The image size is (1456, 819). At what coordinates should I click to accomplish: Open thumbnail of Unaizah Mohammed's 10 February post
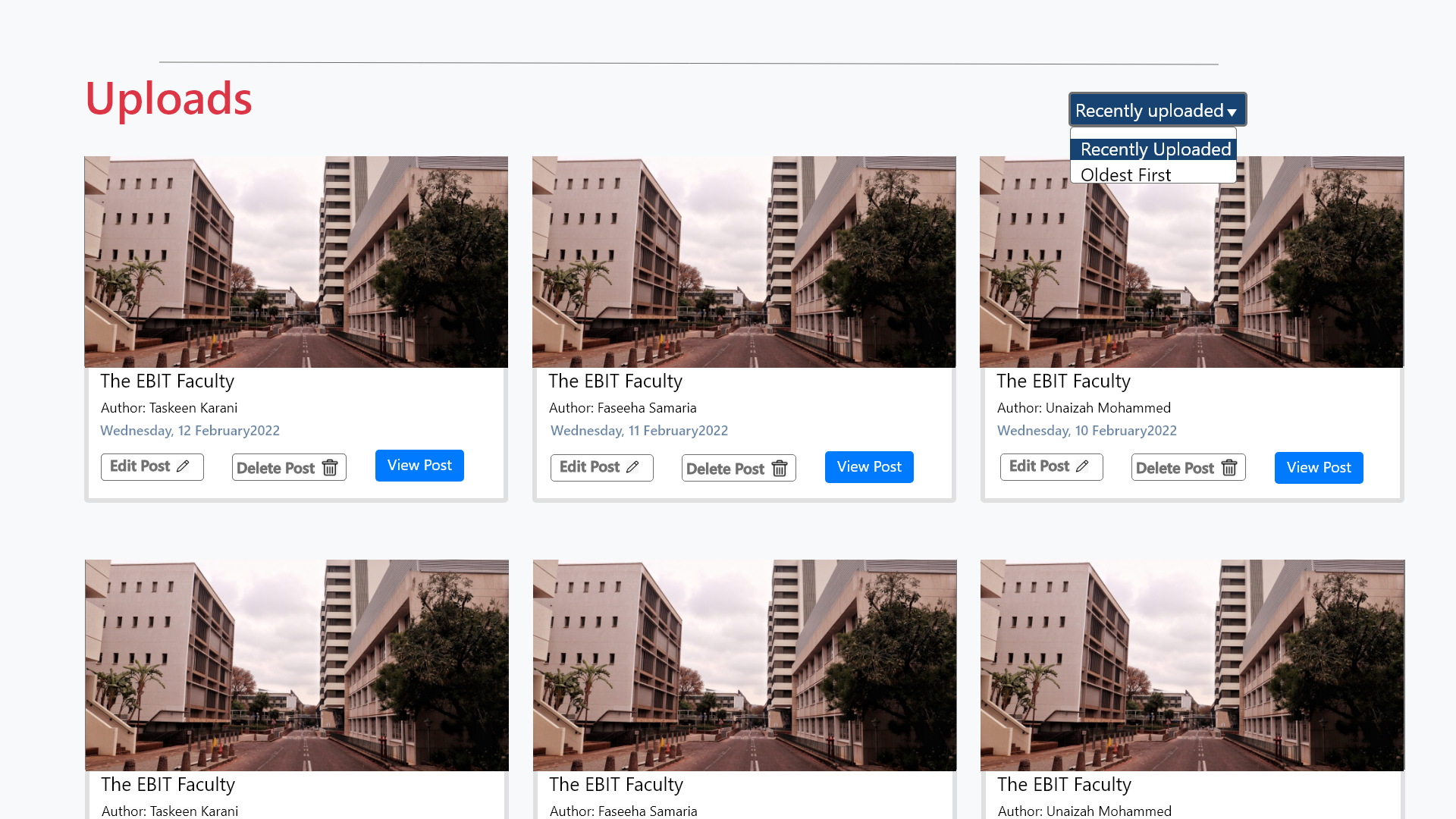pyautogui.click(x=1191, y=262)
